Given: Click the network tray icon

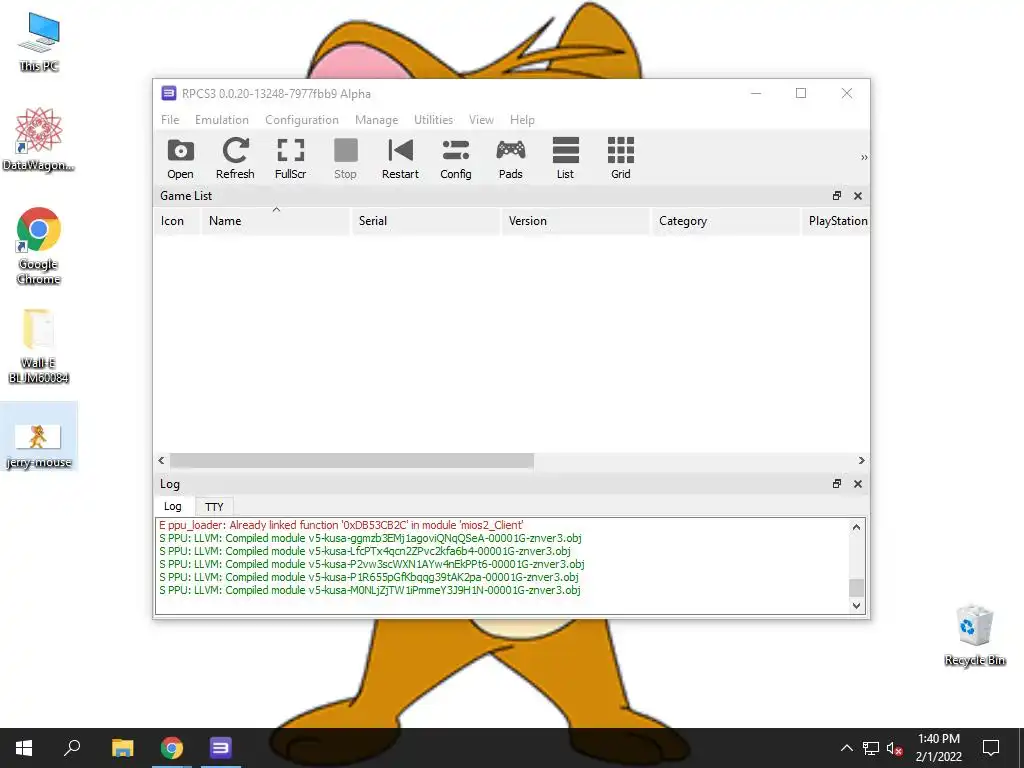Looking at the screenshot, I should point(871,748).
